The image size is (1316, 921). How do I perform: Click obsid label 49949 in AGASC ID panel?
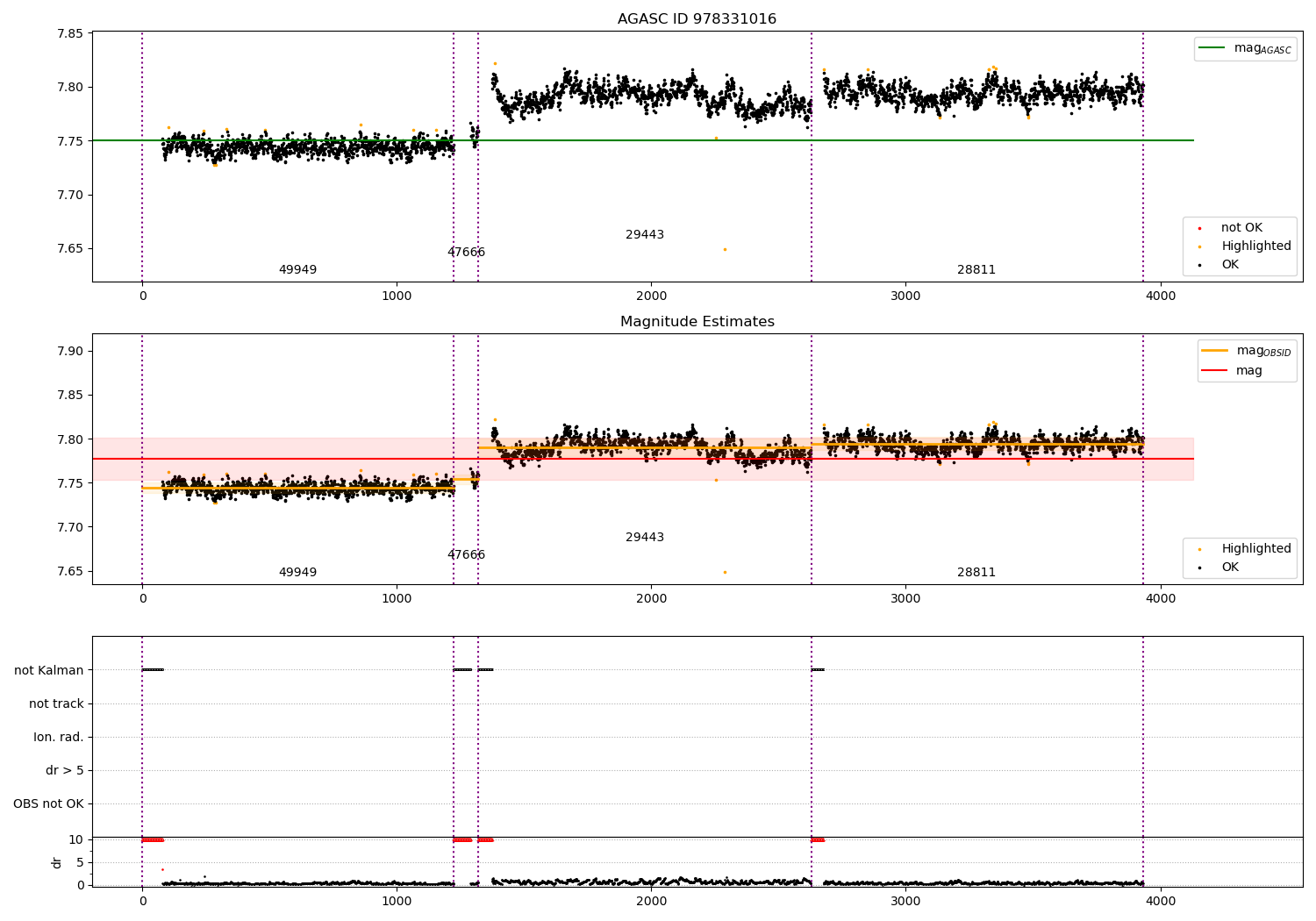coord(297,270)
